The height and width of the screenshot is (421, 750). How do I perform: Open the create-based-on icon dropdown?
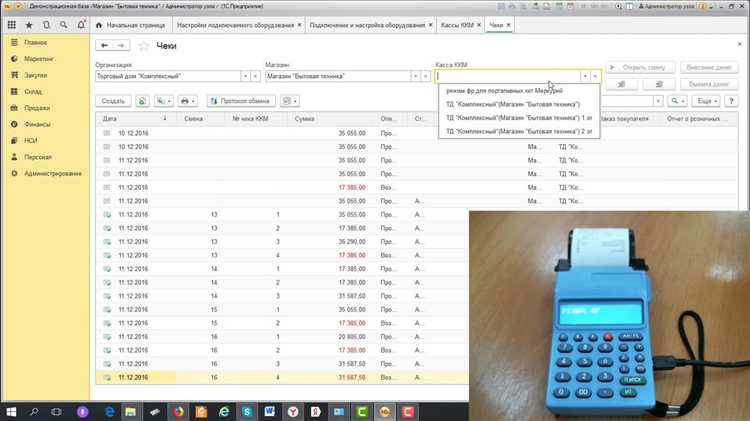point(164,101)
